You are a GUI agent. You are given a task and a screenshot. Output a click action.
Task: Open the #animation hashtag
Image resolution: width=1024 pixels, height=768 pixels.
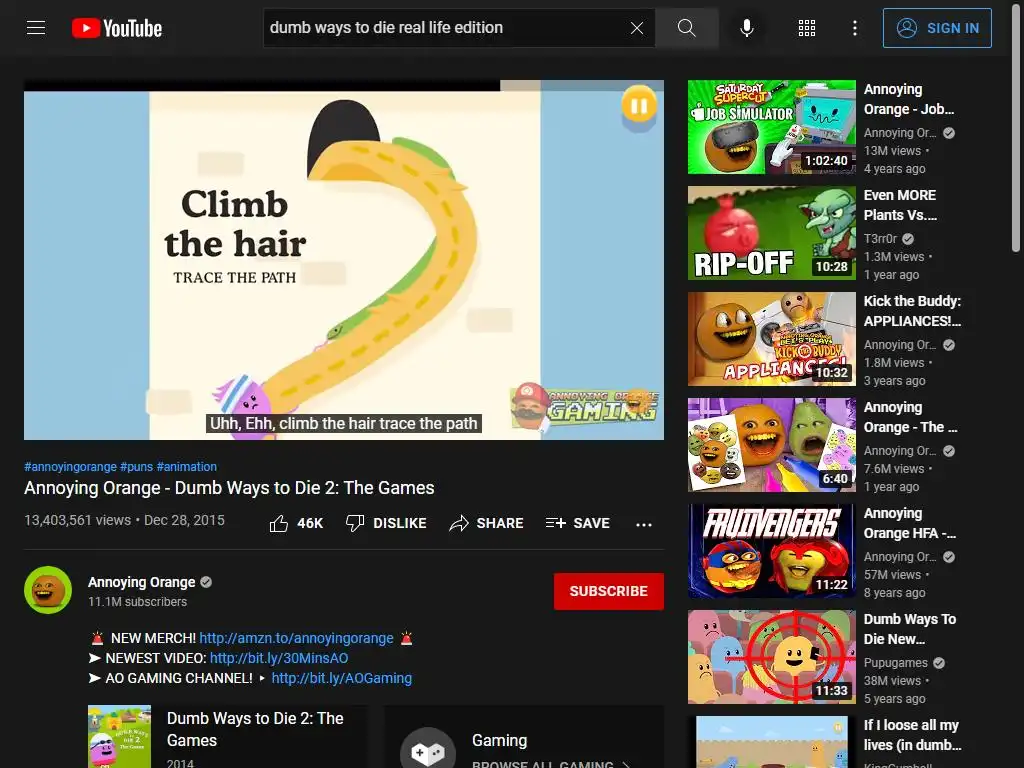click(187, 467)
